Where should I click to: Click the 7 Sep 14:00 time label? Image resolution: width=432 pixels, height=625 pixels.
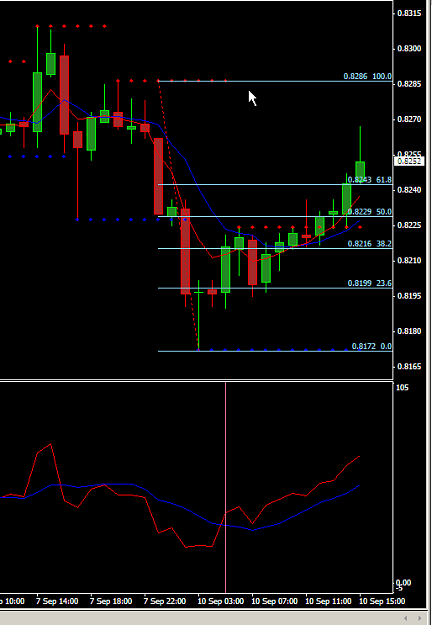click(x=57, y=601)
